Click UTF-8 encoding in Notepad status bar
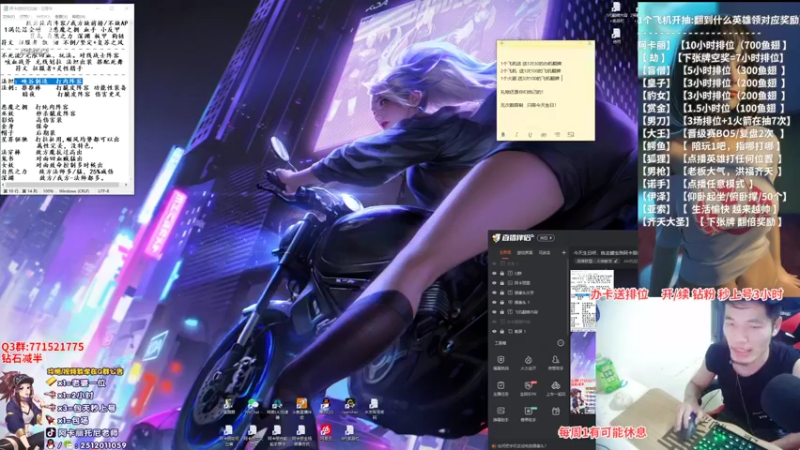The width and height of the screenshot is (800, 450). (x=104, y=191)
